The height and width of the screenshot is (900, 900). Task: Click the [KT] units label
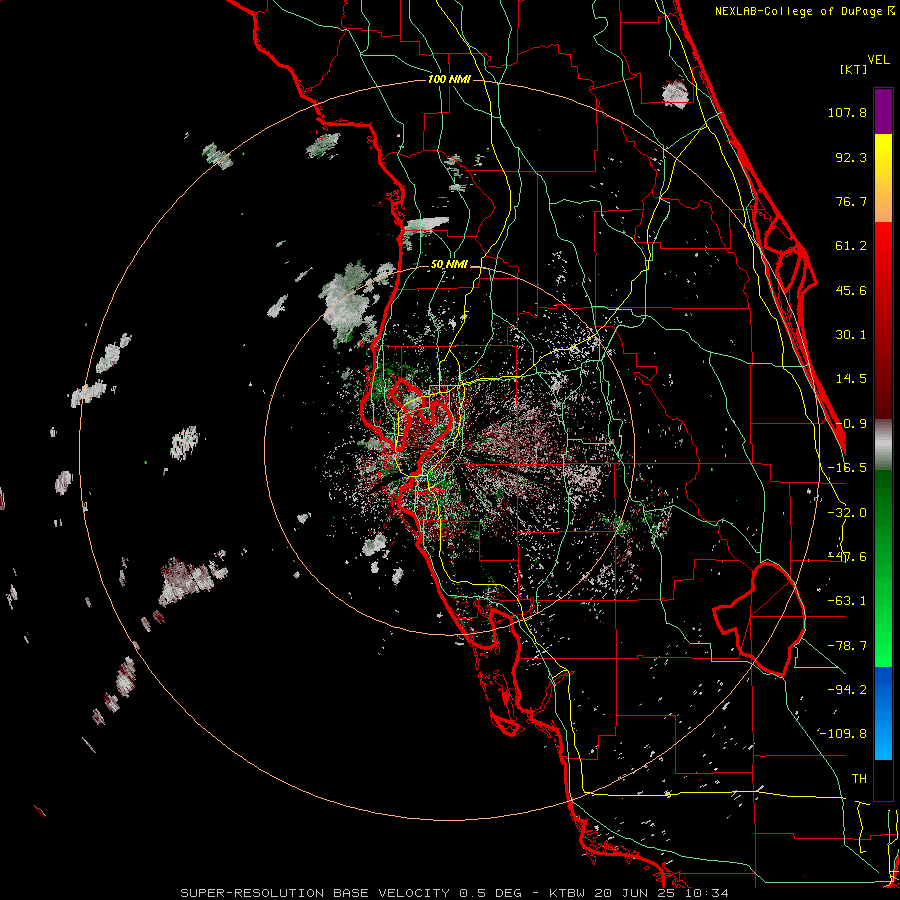tap(854, 69)
